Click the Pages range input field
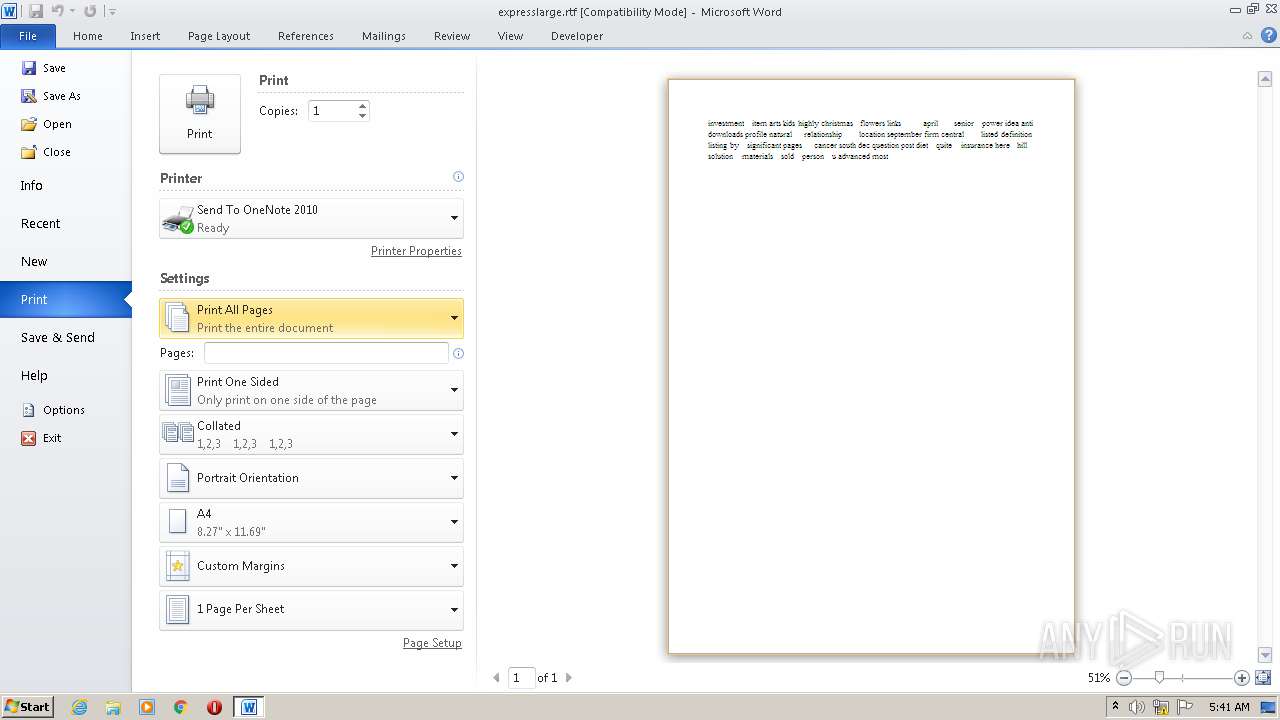1280x720 pixels. pyautogui.click(x=326, y=353)
